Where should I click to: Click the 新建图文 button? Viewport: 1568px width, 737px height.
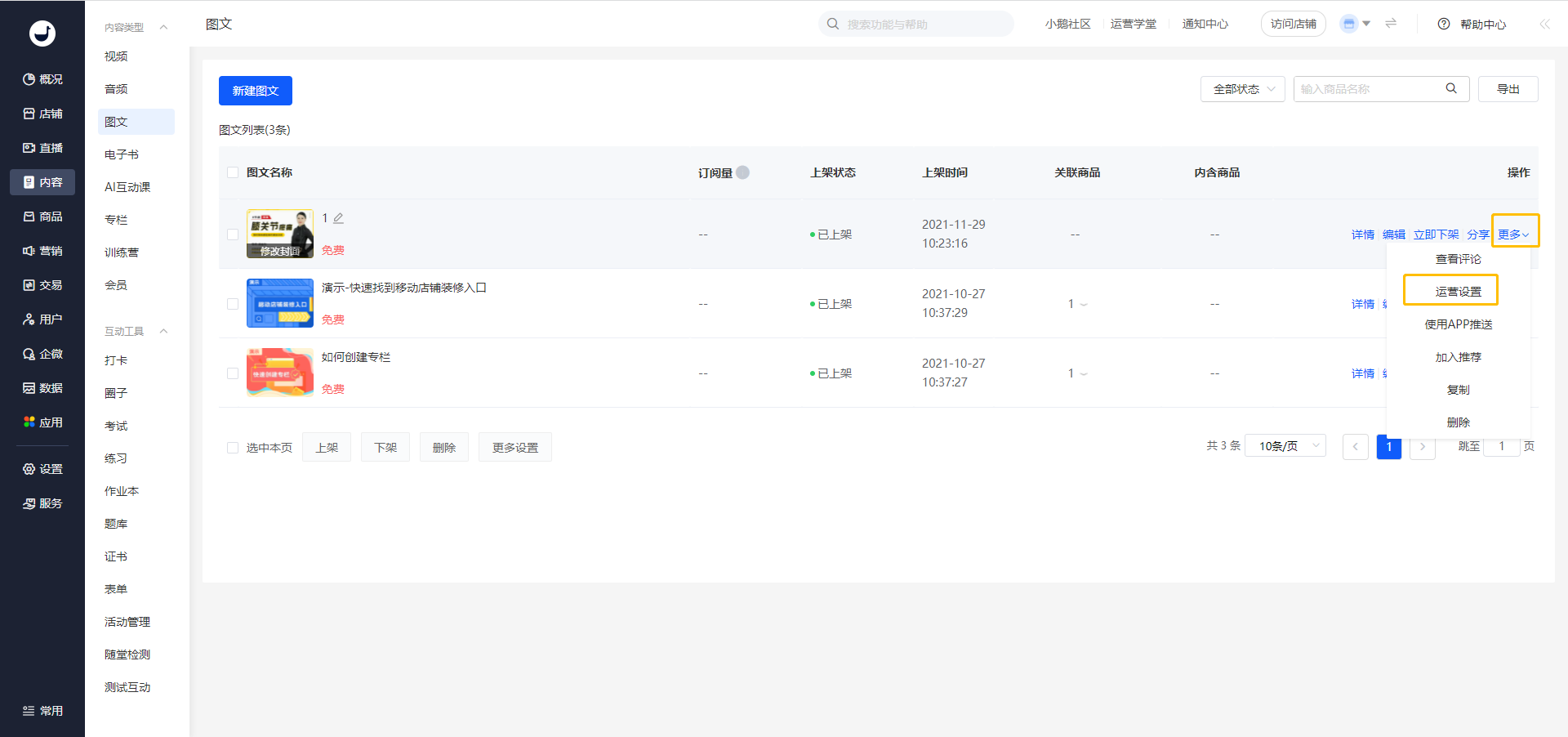coord(256,91)
